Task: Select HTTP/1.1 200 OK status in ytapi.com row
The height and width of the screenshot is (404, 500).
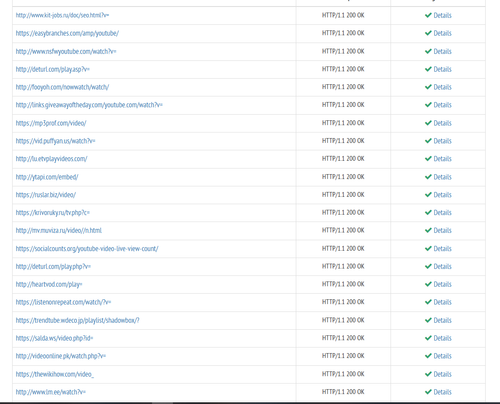Action: (x=343, y=177)
